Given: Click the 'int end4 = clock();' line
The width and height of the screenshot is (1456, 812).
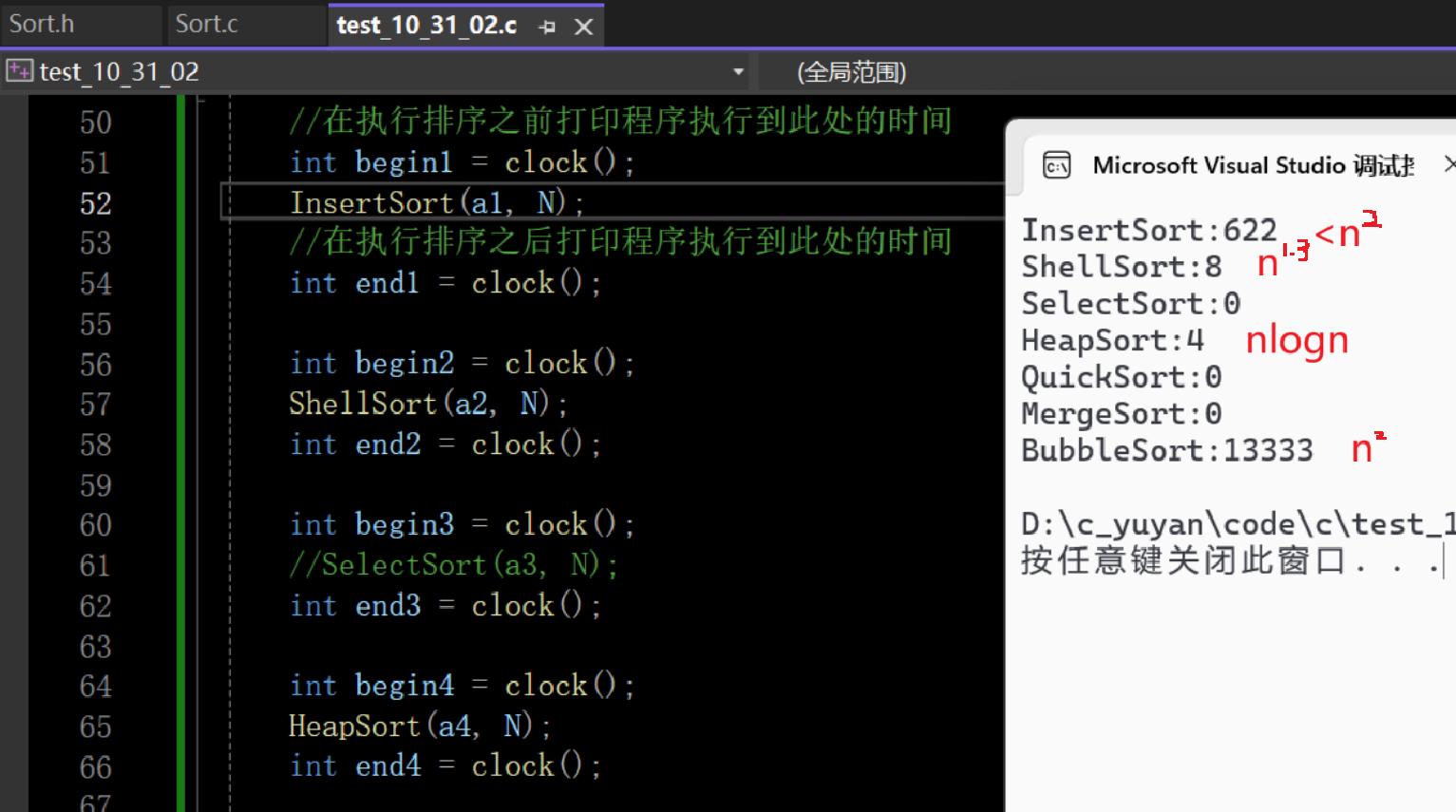Looking at the screenshot, I should pos(445,766).
